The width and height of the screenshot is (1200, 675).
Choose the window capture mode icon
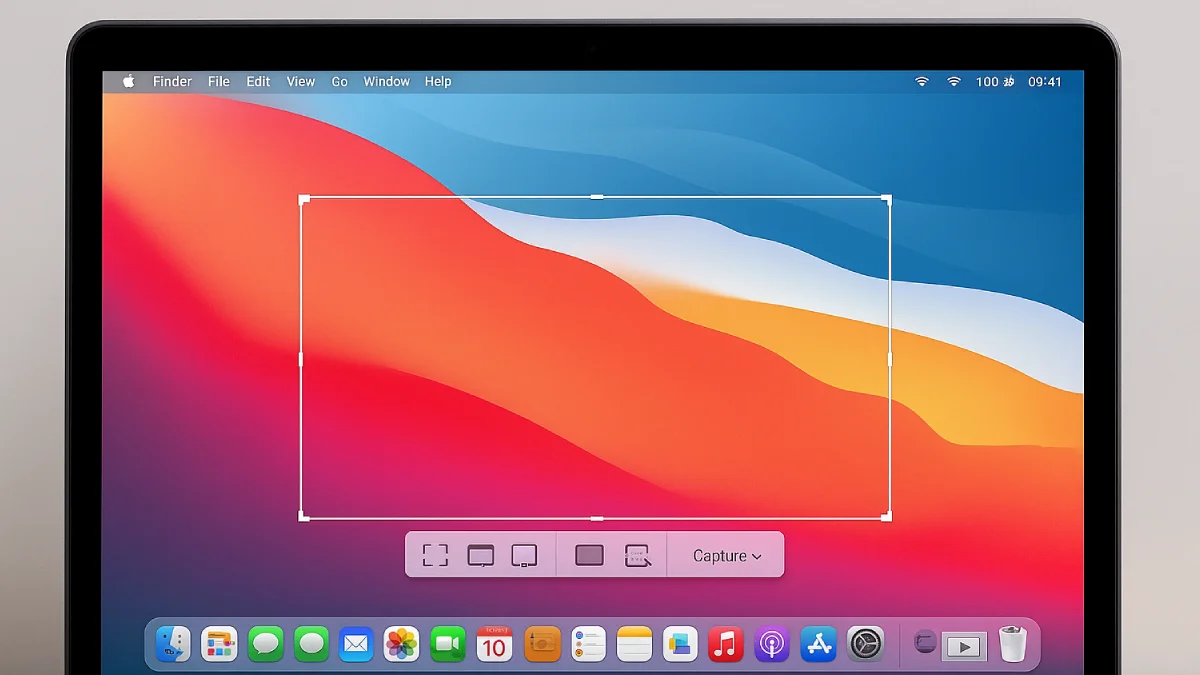click(481, 556)
